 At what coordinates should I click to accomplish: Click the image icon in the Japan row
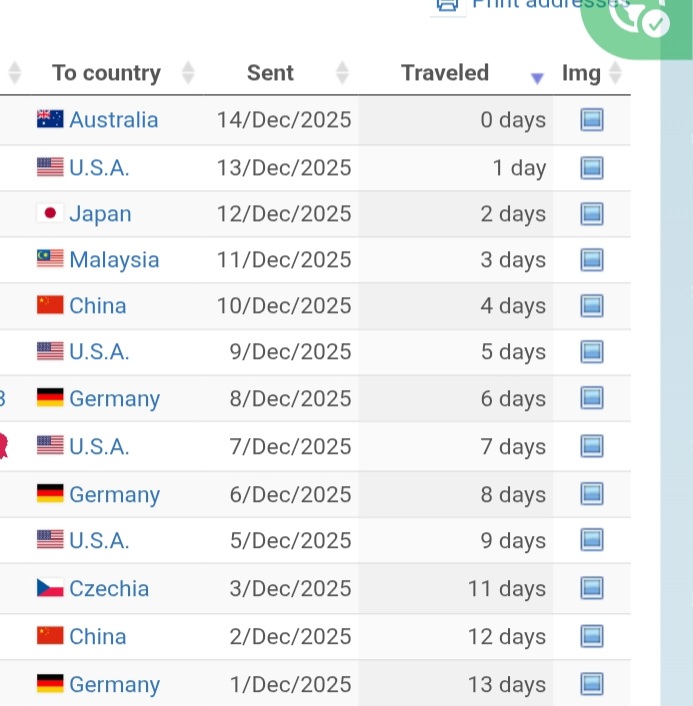[x=592, y=214]
